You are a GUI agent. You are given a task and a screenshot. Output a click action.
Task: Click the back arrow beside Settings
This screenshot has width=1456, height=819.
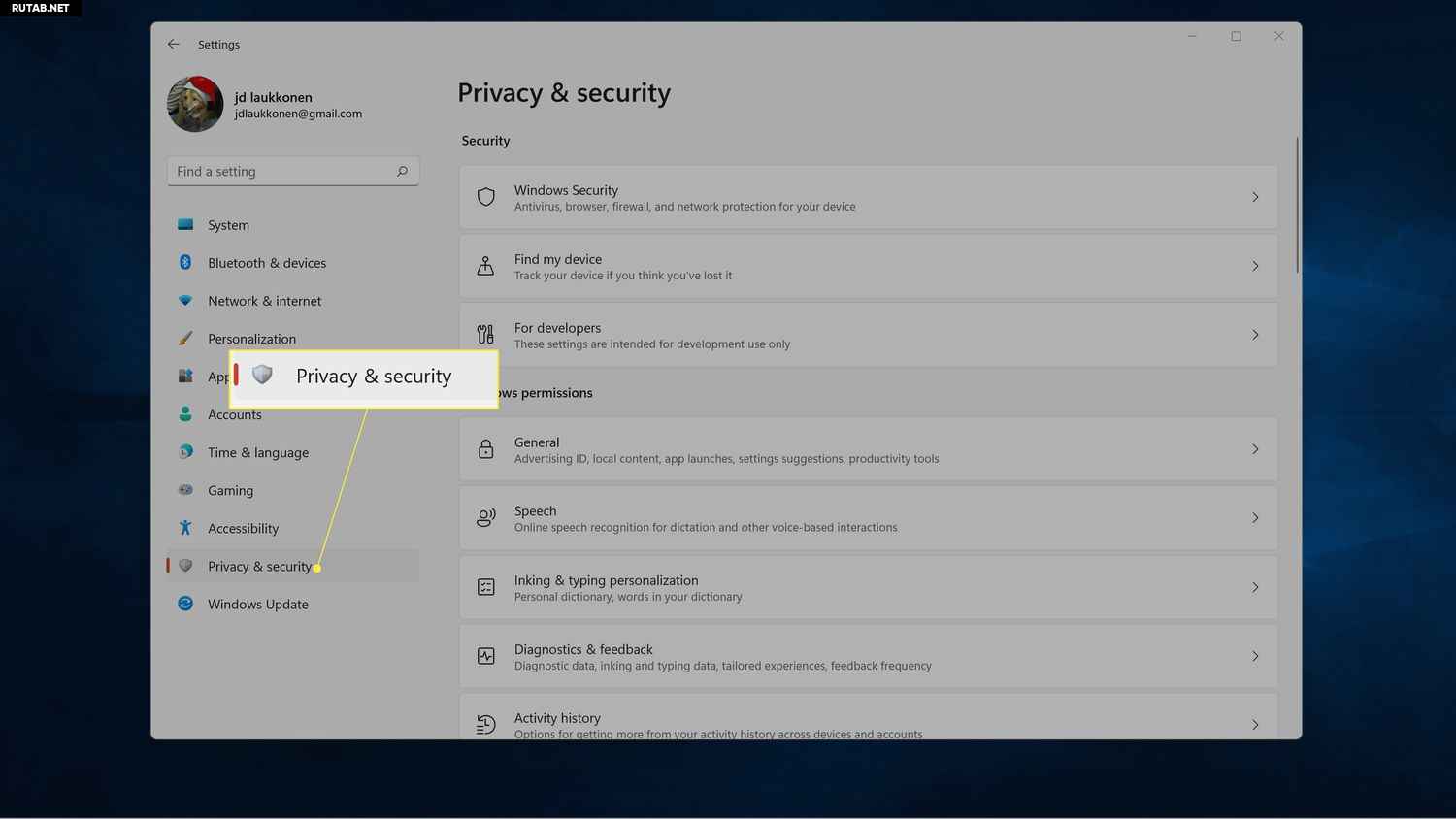click(174, 44)
